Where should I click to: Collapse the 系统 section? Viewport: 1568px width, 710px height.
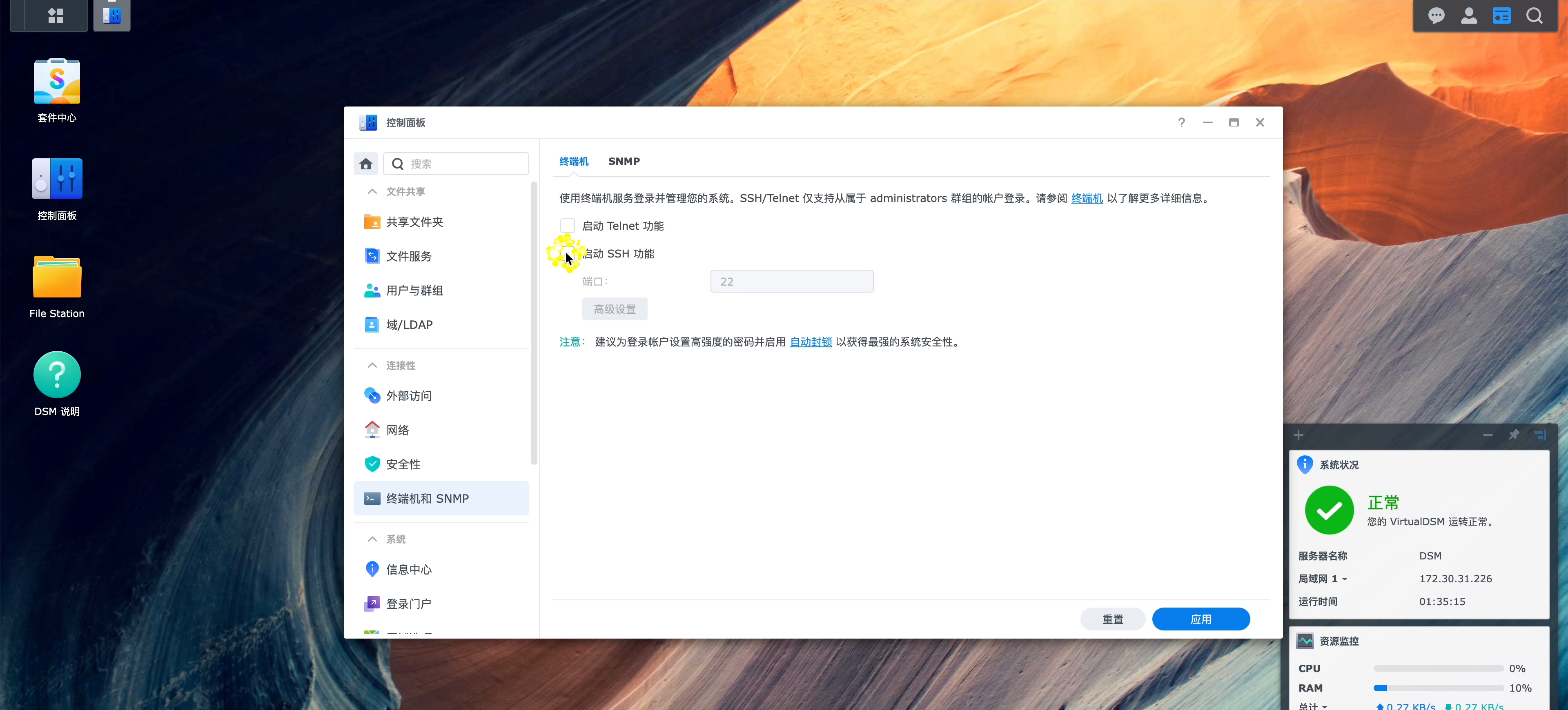[372, 539]
